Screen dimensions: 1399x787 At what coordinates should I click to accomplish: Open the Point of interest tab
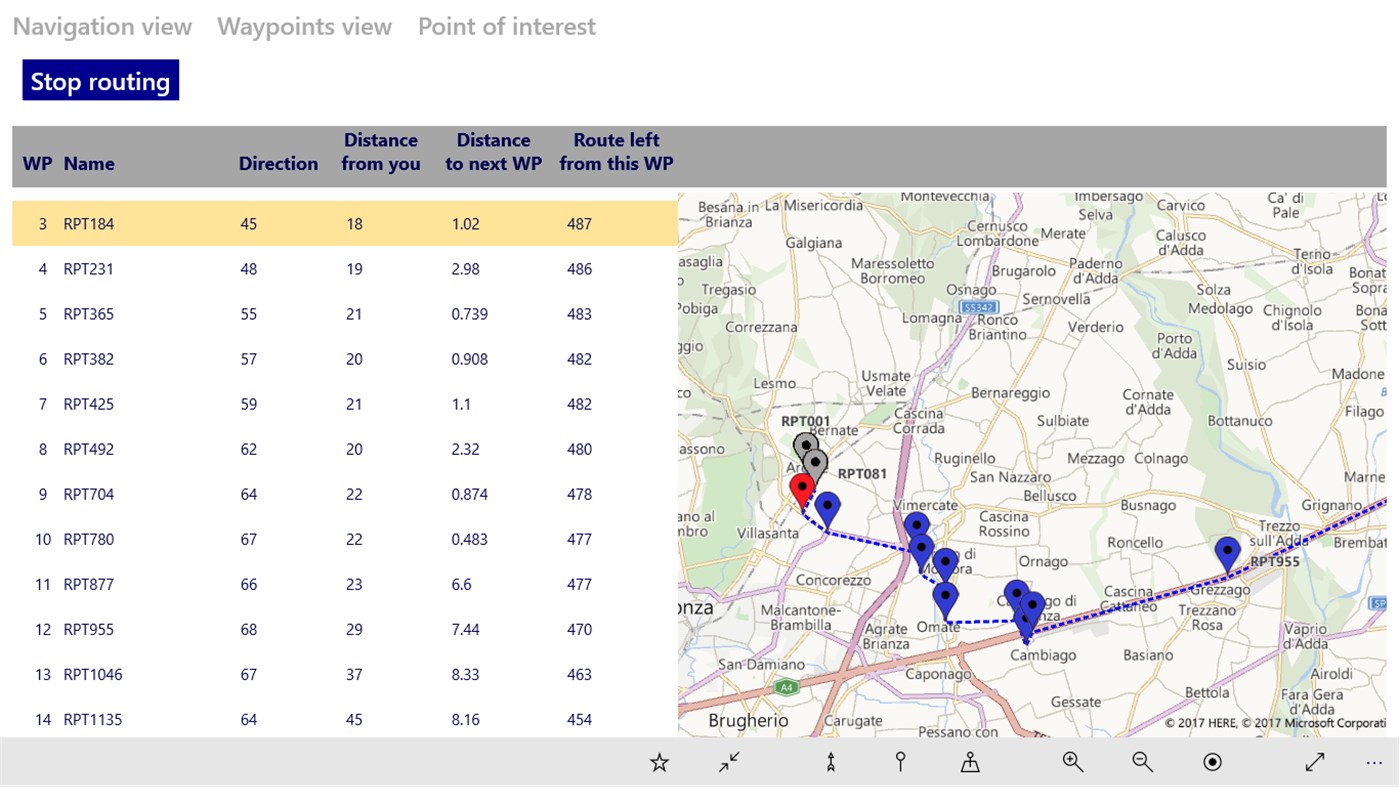(507, 26)
